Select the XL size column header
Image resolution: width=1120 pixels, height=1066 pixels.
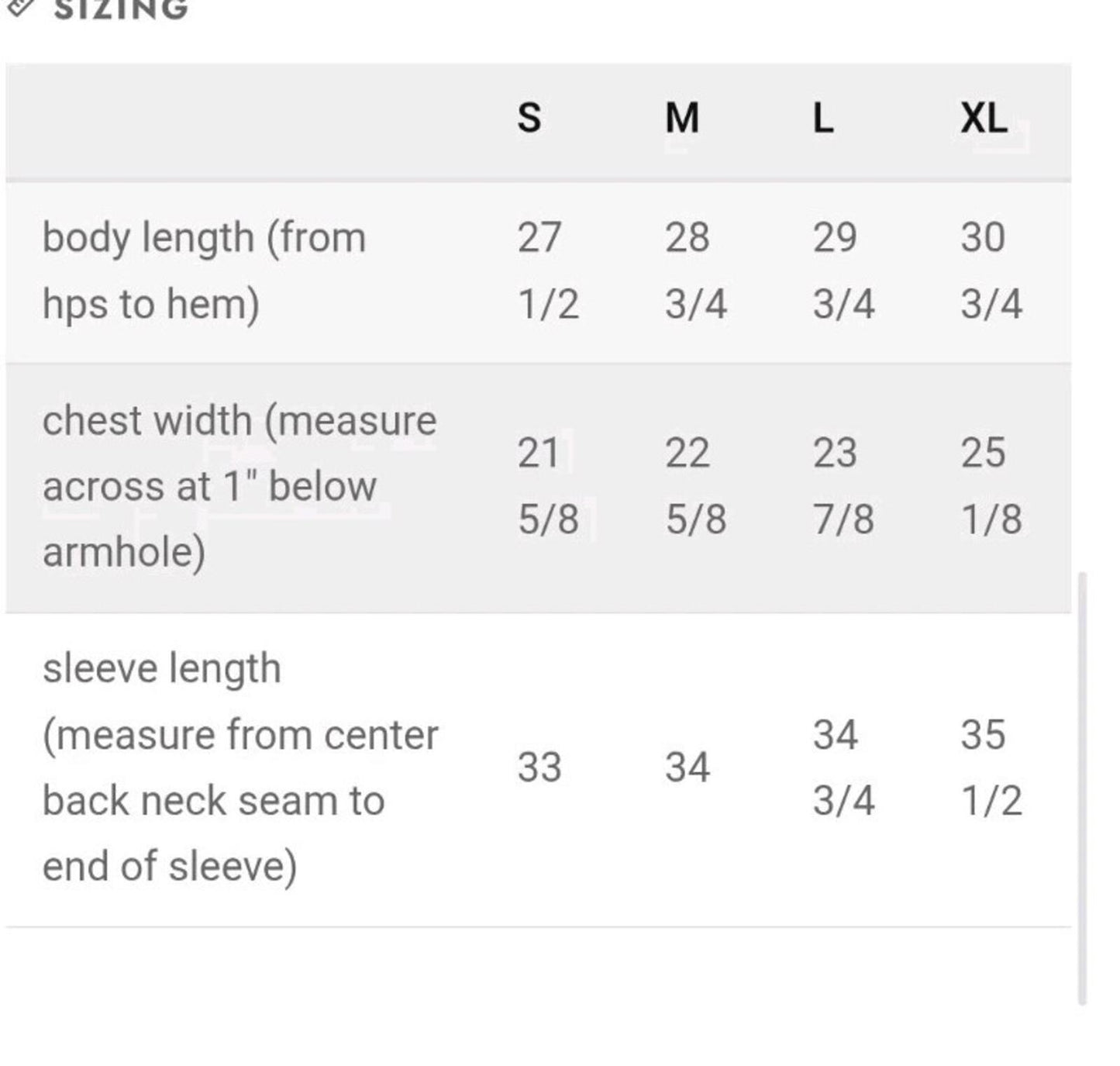pos(984,119)
